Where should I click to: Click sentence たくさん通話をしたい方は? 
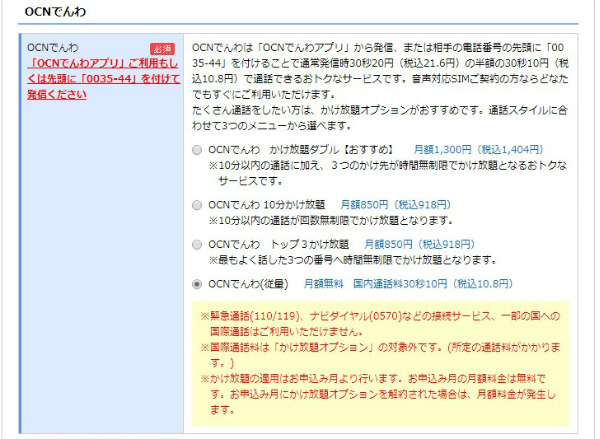click(380, 118)
